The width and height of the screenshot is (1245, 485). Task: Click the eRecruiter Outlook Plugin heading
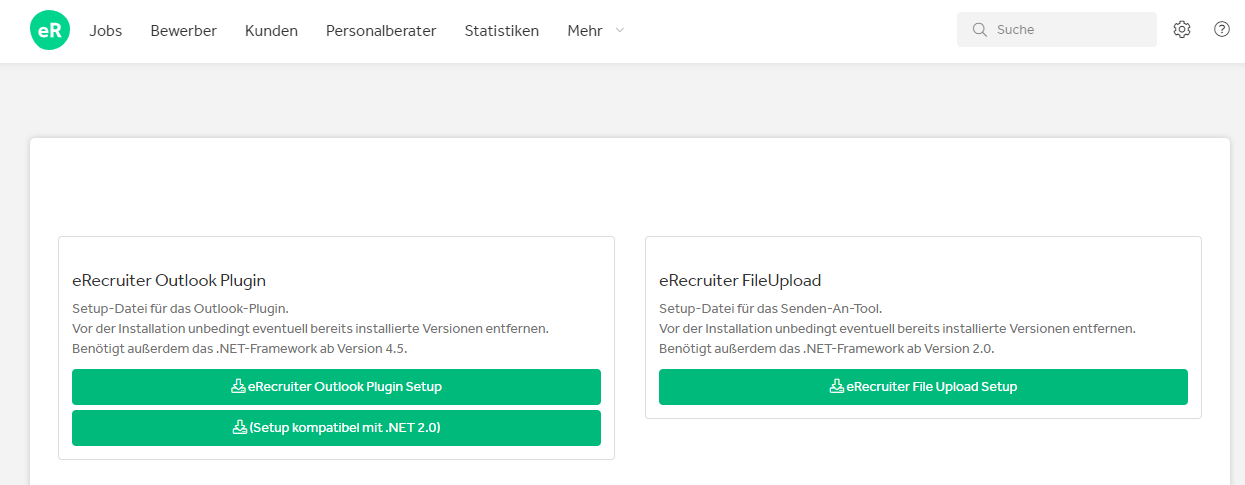pos(169,280)
